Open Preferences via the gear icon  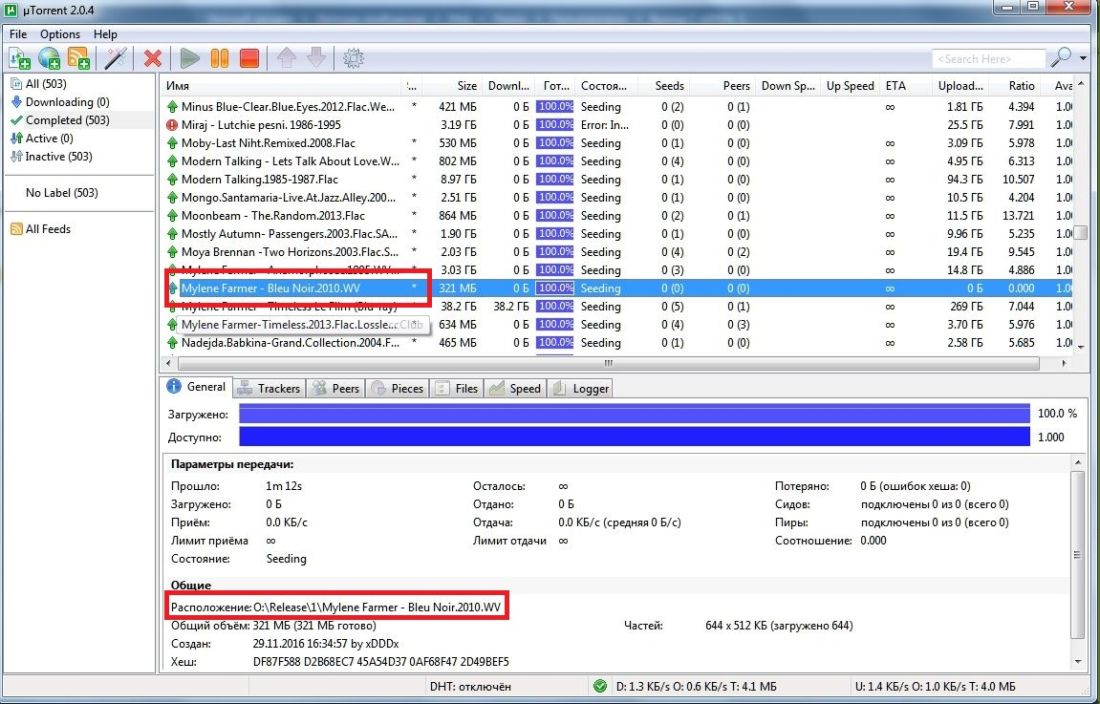pos(354,58)
